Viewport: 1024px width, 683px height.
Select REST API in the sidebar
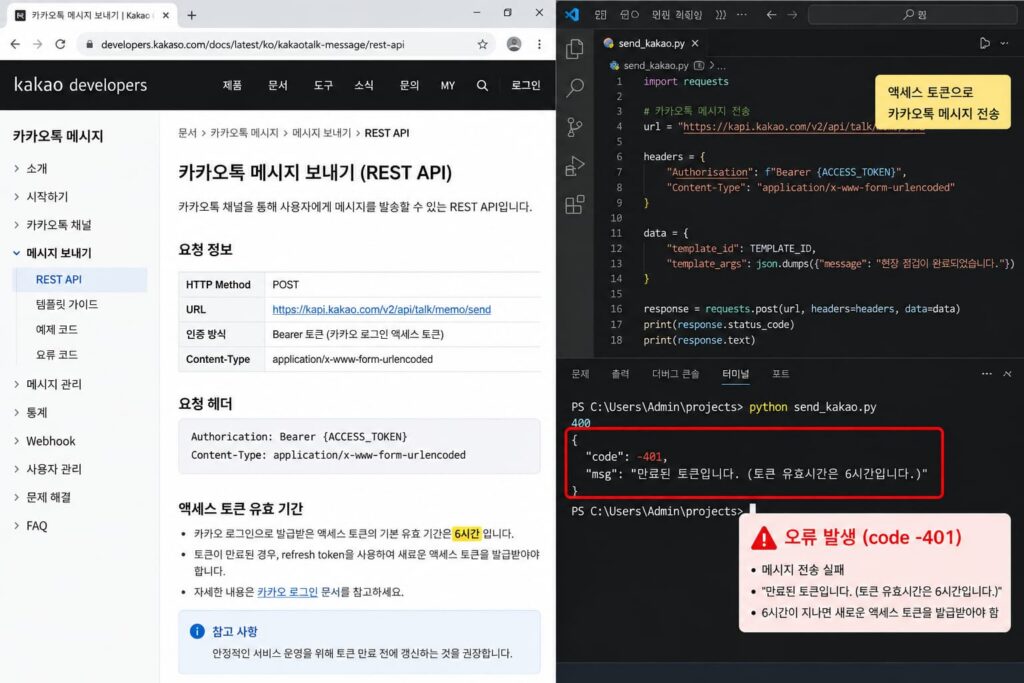point(80,279)
